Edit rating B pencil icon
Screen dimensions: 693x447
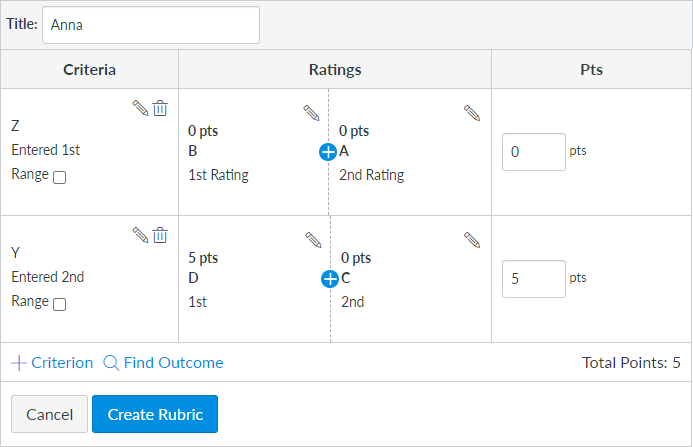tap(312, 113)
